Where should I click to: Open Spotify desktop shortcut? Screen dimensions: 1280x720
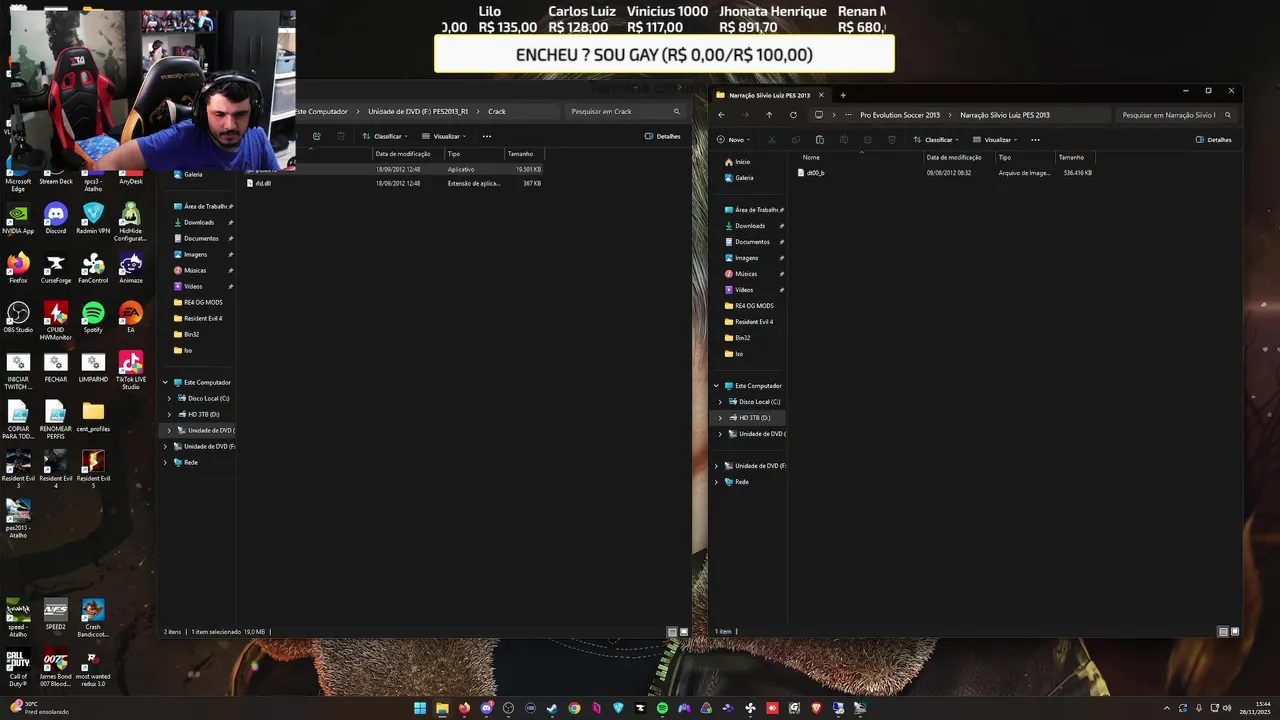click(x=93, y=317)
